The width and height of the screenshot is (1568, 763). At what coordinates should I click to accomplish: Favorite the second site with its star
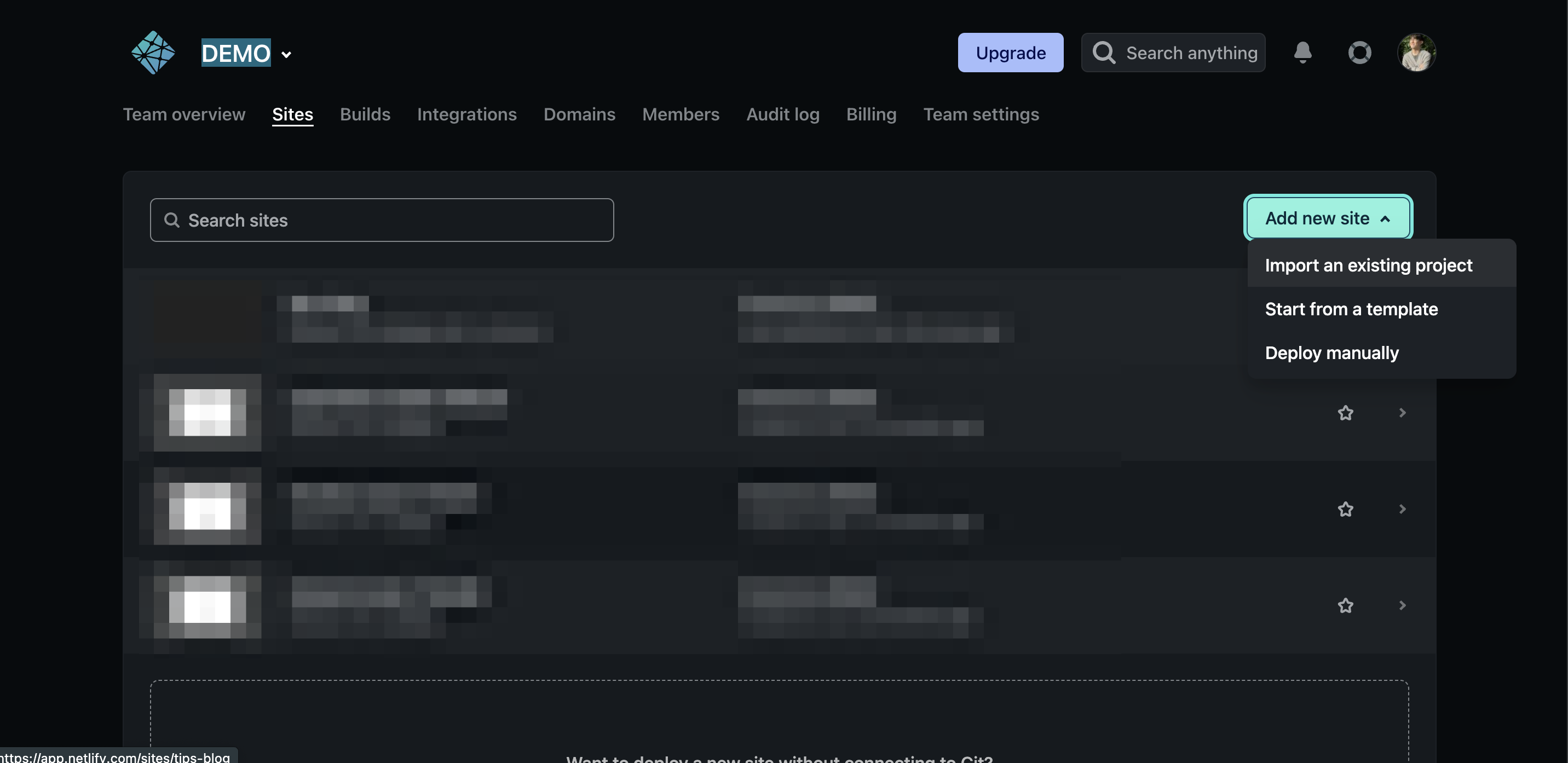point(1345,413)
